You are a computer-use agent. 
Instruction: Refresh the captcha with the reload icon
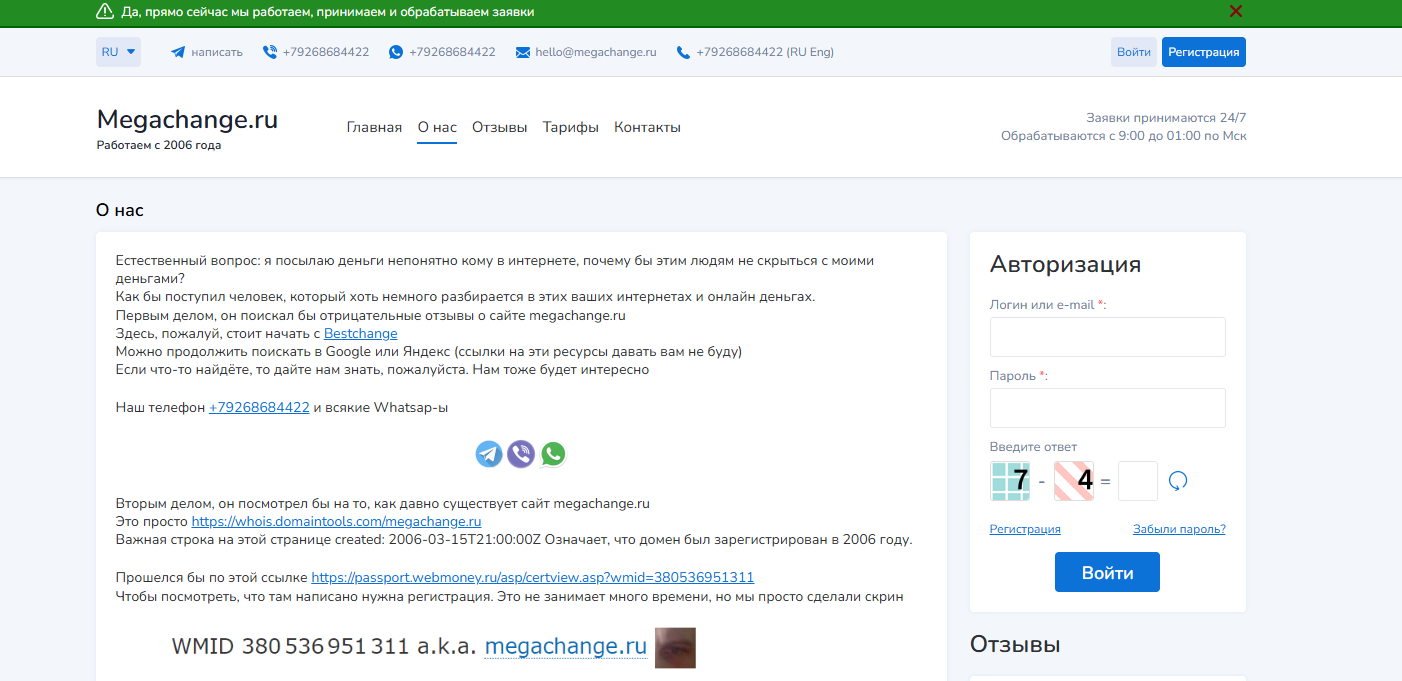click(1177, 481)
